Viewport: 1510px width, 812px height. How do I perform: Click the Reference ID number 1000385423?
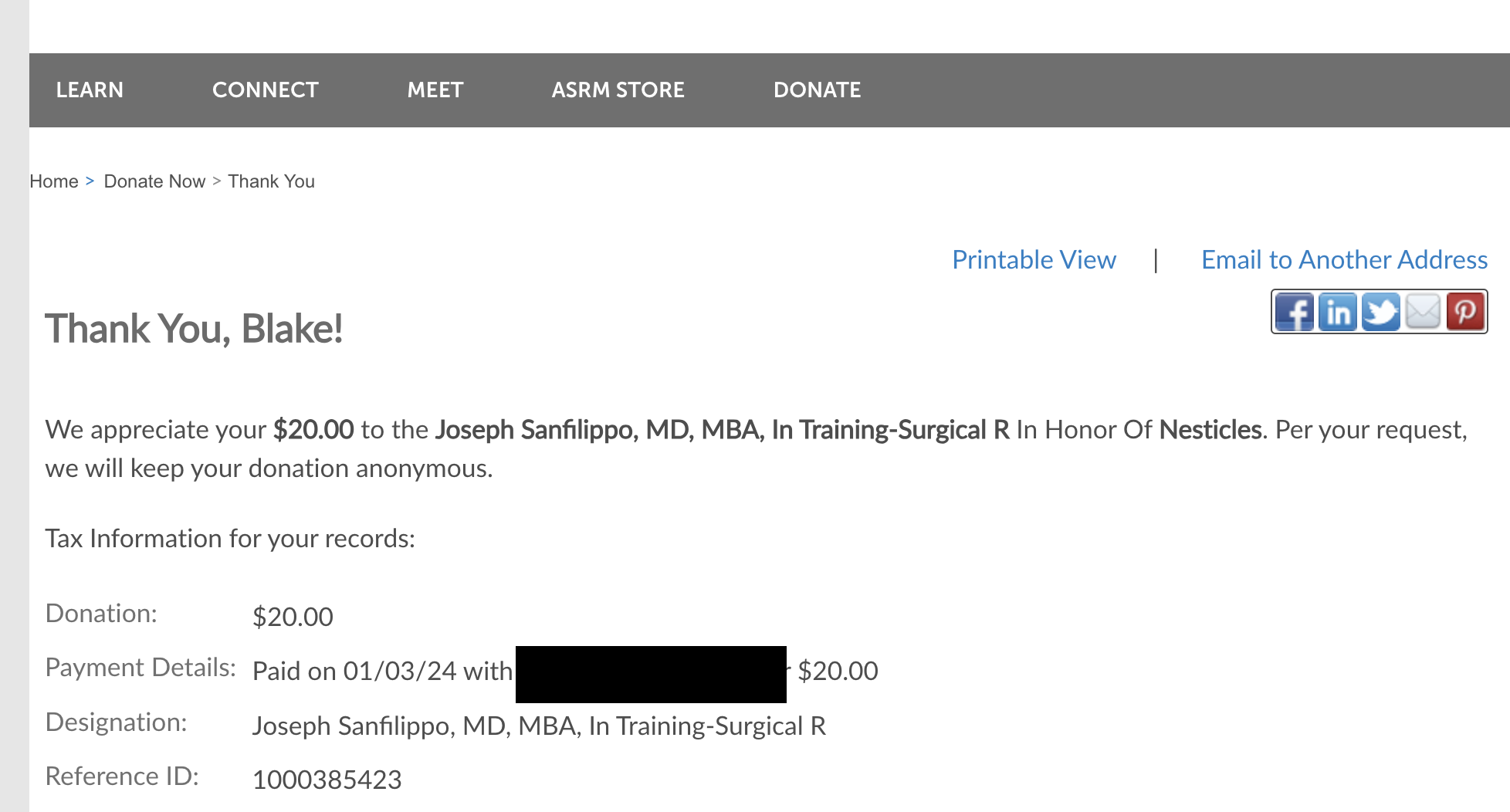point(327,780)
